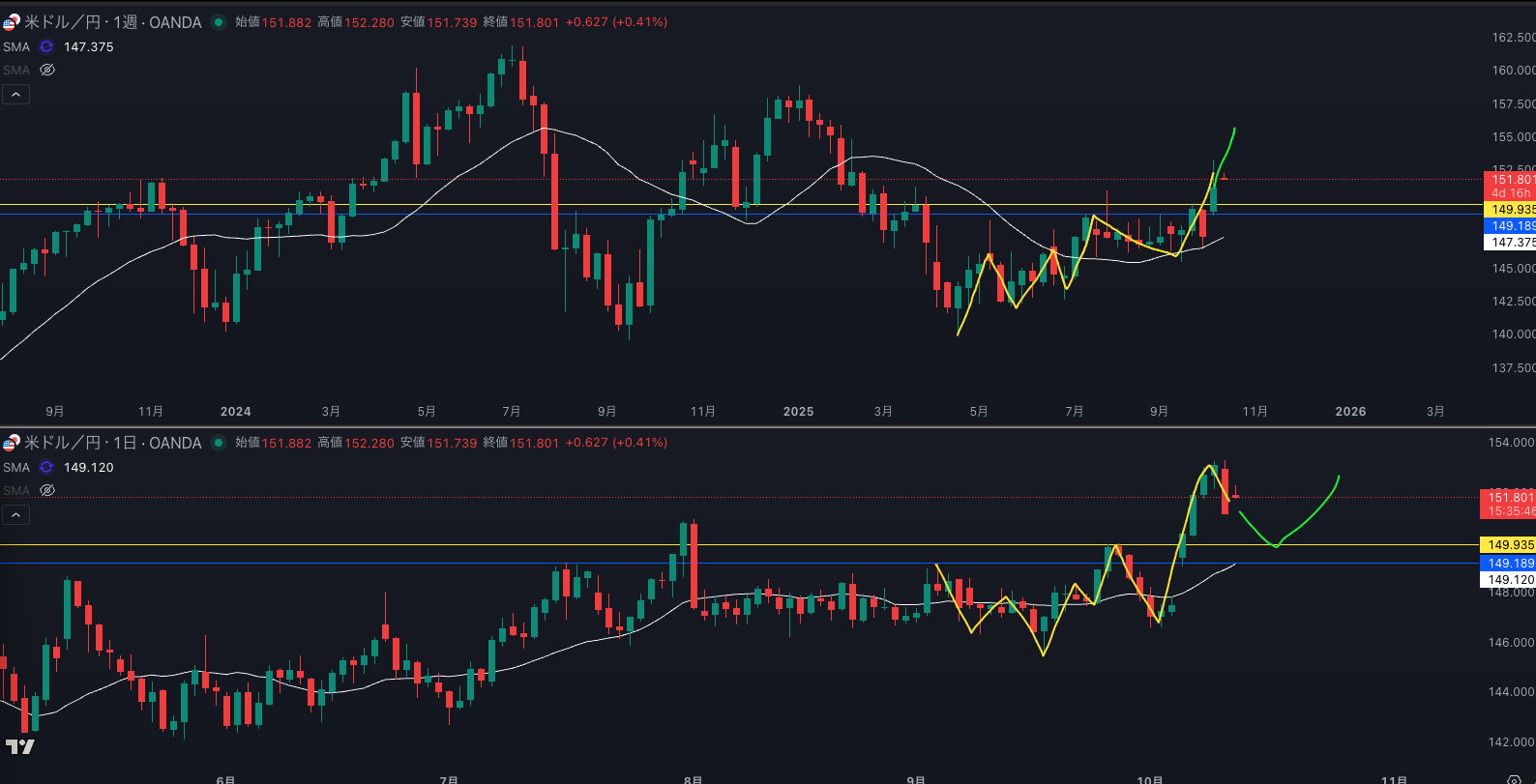Click green market status dot in weekly chart
1536x784 pixels.
pyautogui.click(x=219, y=22)
